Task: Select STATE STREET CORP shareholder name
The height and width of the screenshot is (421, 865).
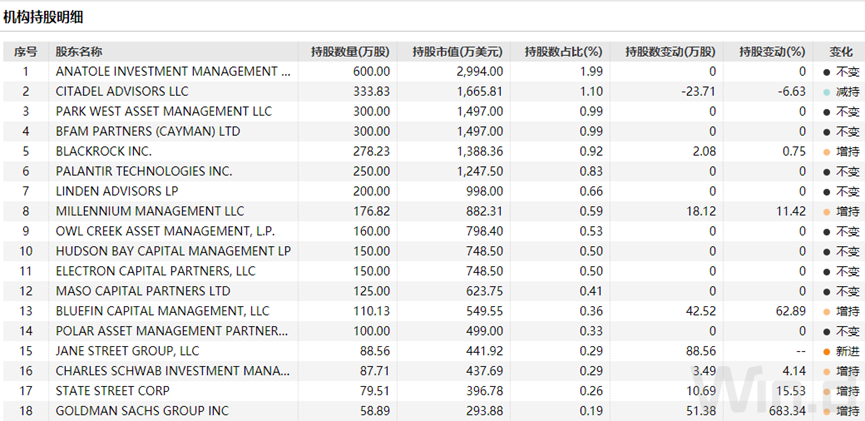Action: click(x=113, y=391)
